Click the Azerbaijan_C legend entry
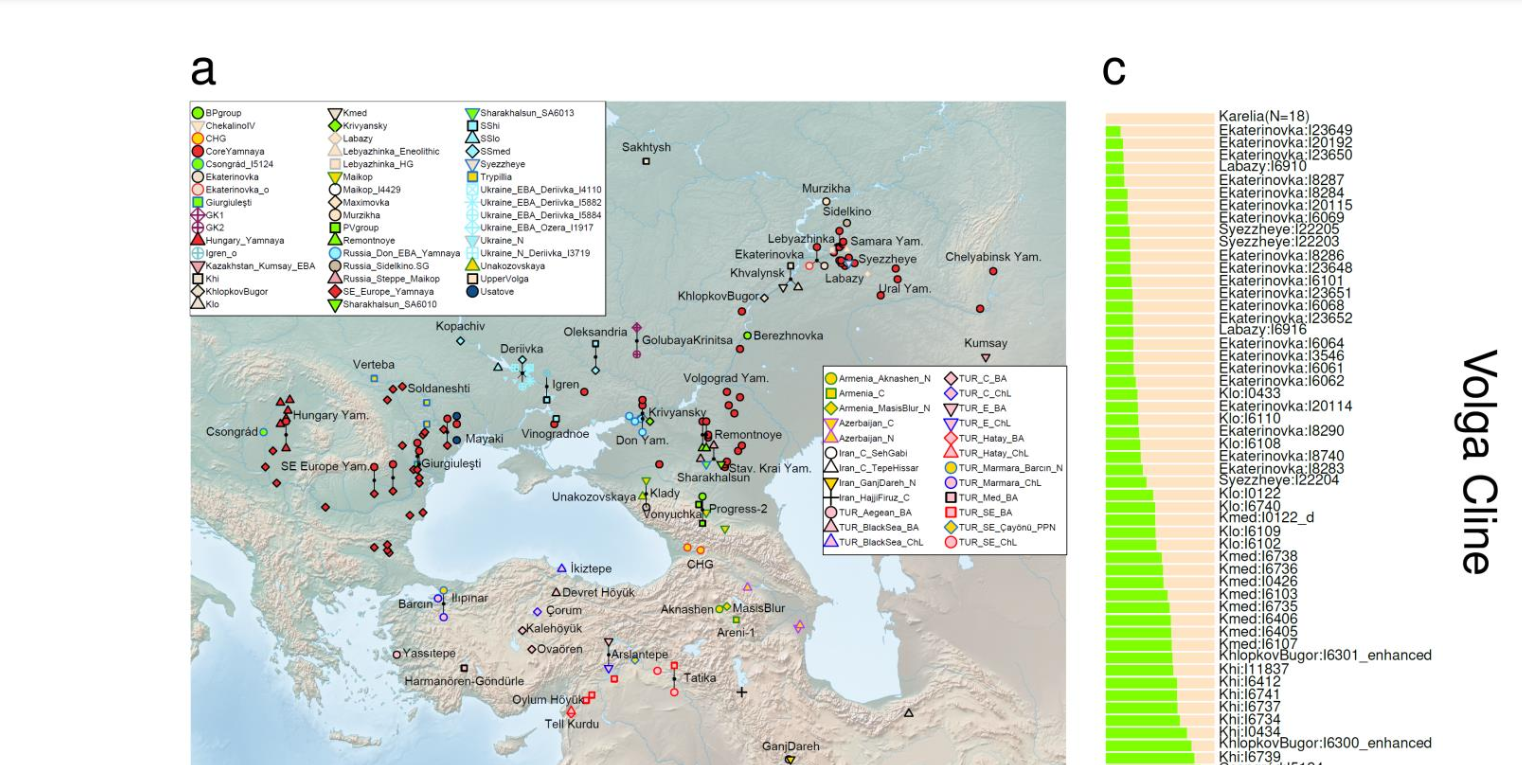 [861, 424]
